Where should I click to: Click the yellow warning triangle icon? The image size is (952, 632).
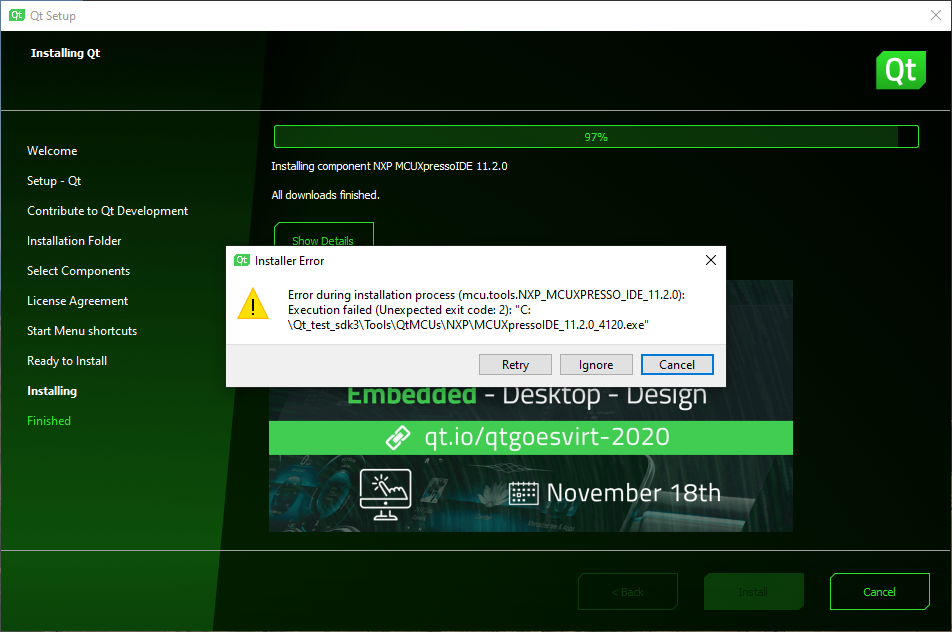point(253,304)
